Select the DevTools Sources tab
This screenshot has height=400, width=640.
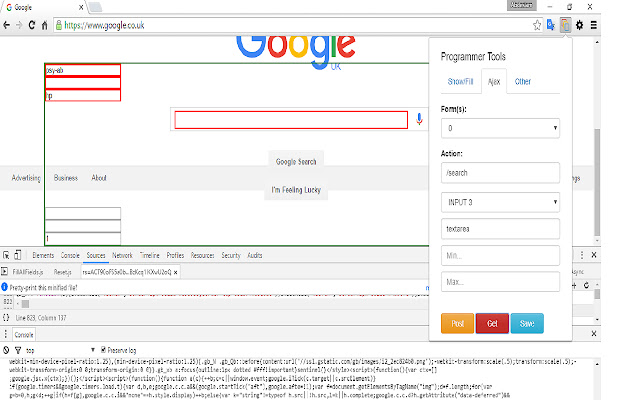[96, 256]
